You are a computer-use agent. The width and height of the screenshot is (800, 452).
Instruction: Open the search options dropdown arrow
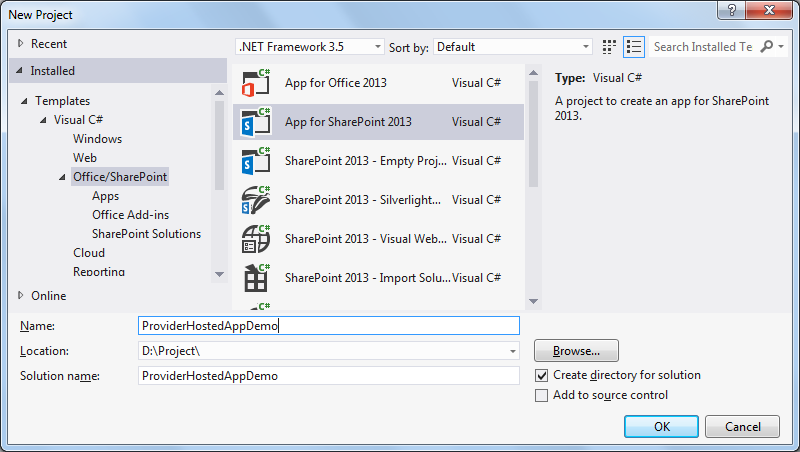click(x=781, y=46)
